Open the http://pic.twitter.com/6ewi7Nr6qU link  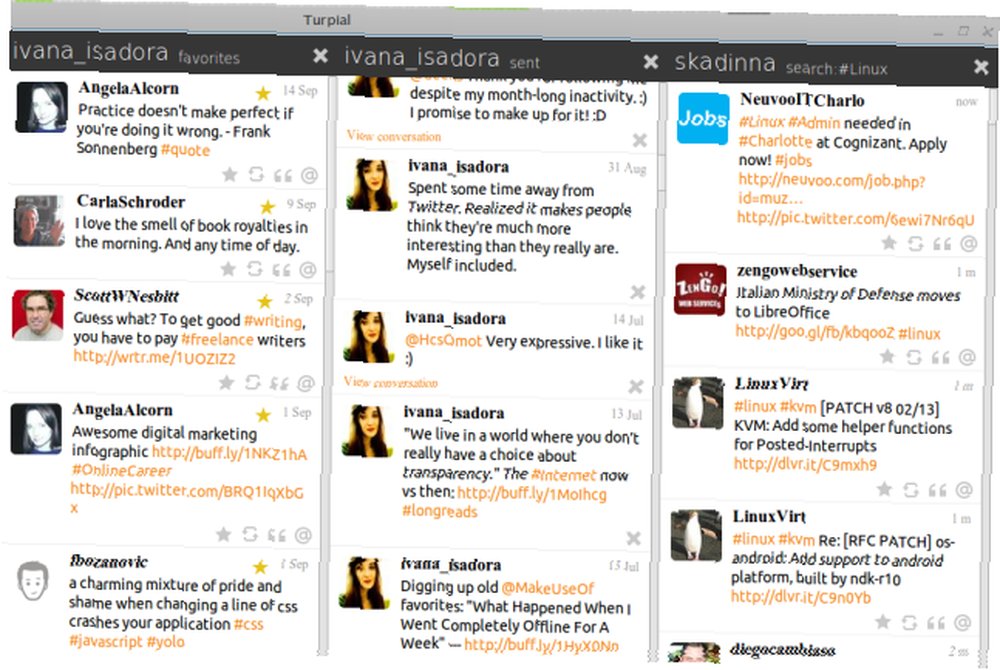(x=855, y=219)
